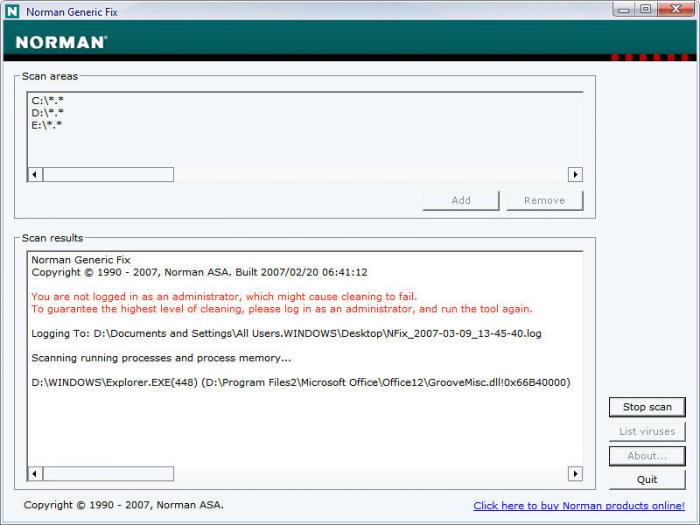Click the Add scan area button
This screenshot has width=700, height=525.
tap(461, 200)
